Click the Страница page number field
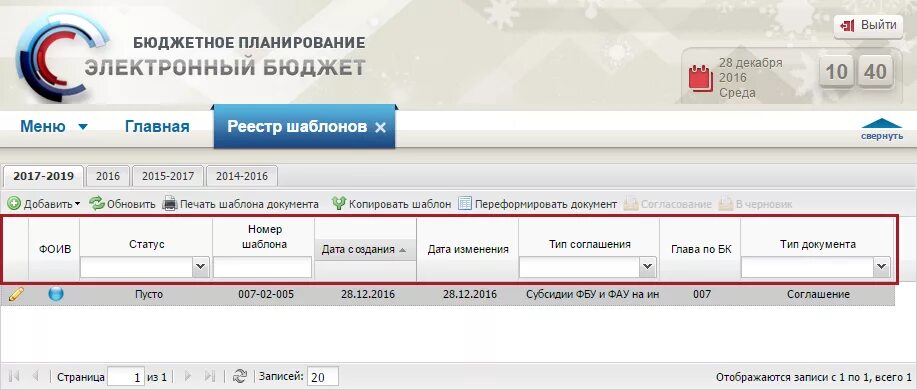Screen dimensions: 917x390 pyautogui.click(x=126, y=378)
